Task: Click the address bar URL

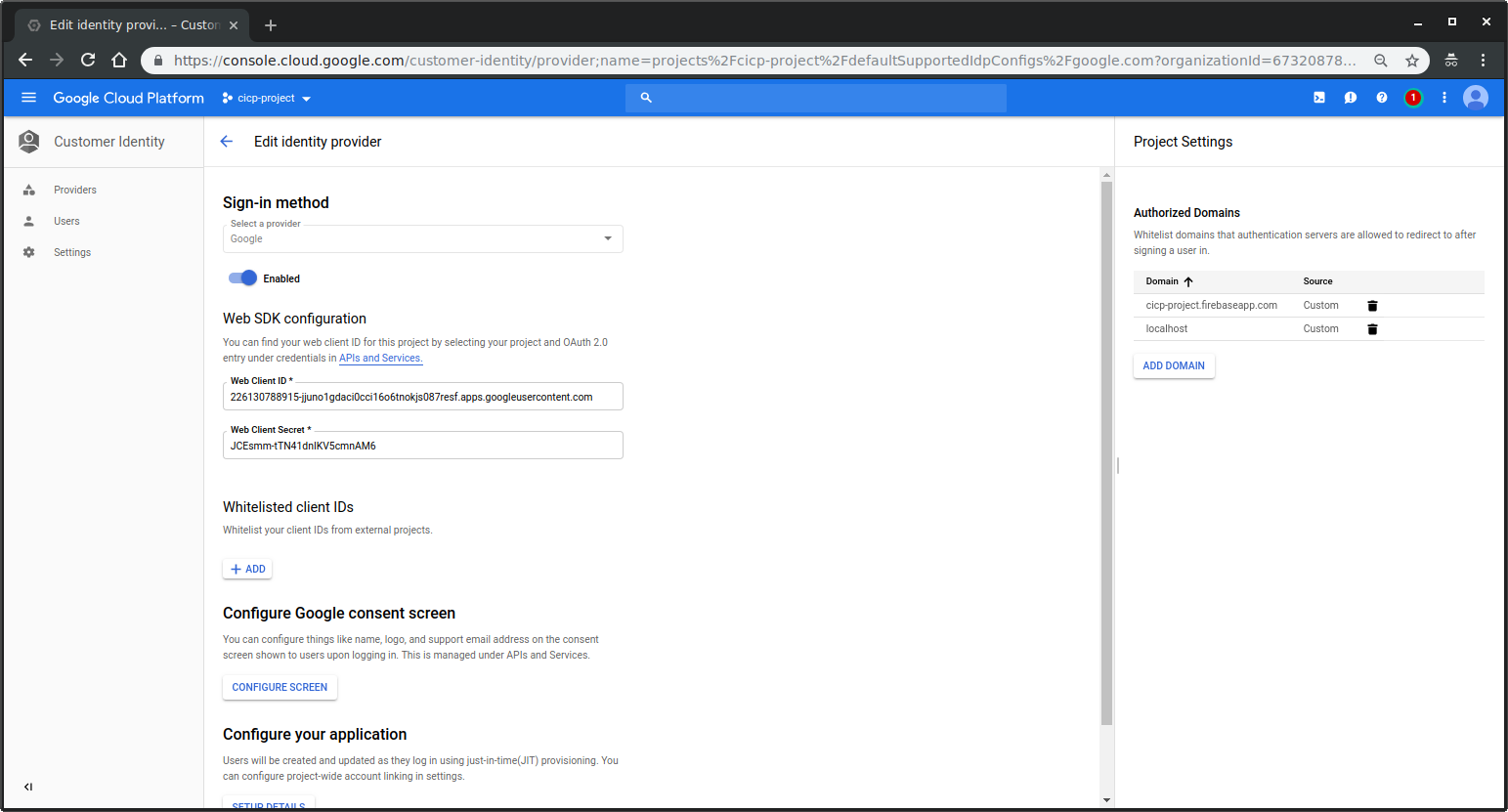Action: point(764,61)
